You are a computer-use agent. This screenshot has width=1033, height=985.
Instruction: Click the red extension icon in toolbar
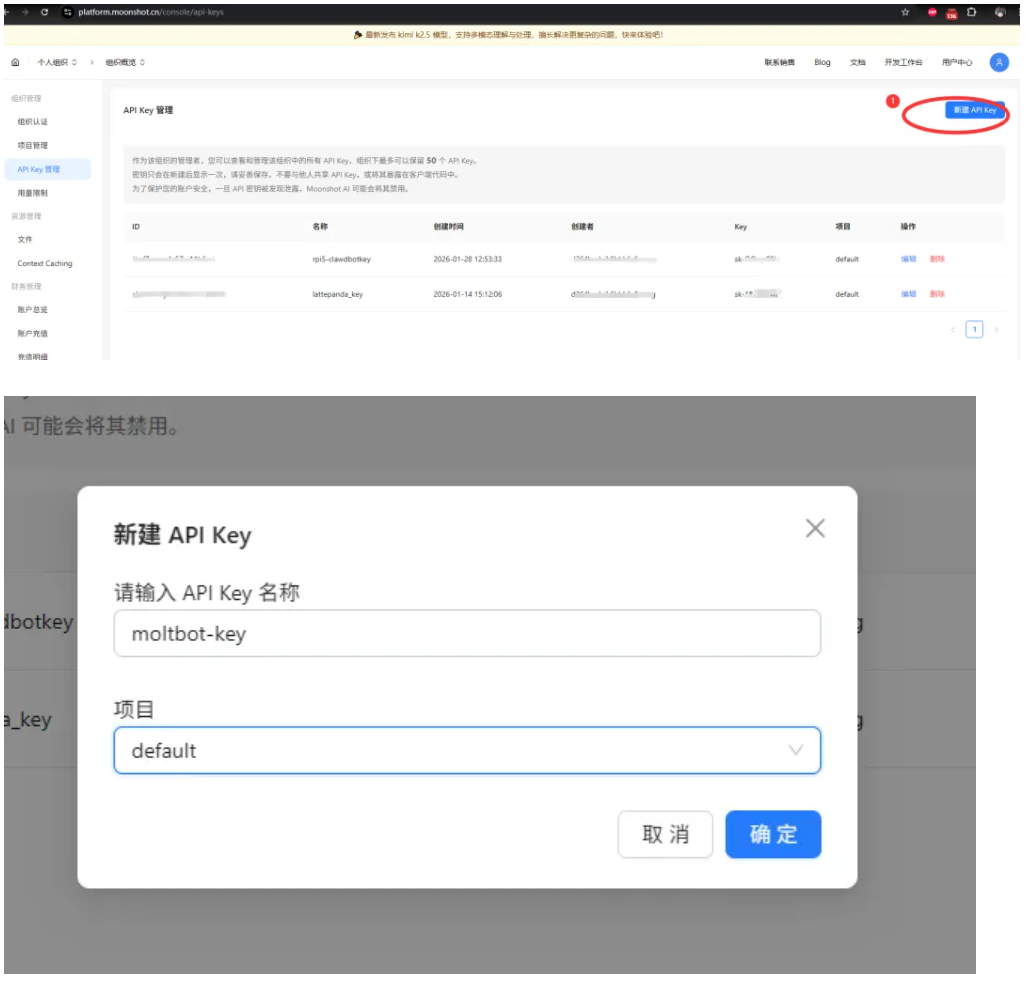click(x=932, y=12)
